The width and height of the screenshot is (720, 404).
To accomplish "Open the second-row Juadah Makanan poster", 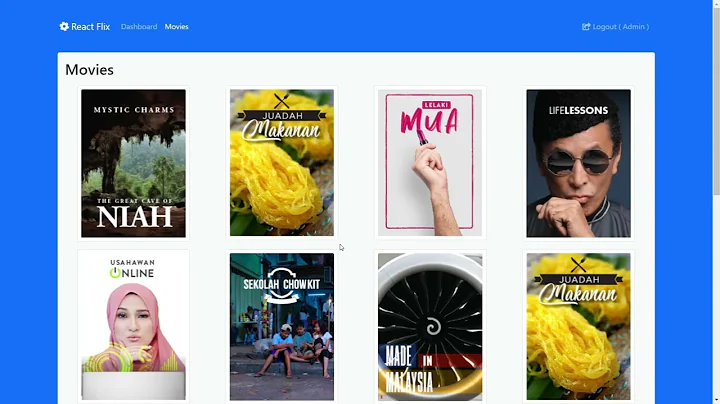I will 579,326.
